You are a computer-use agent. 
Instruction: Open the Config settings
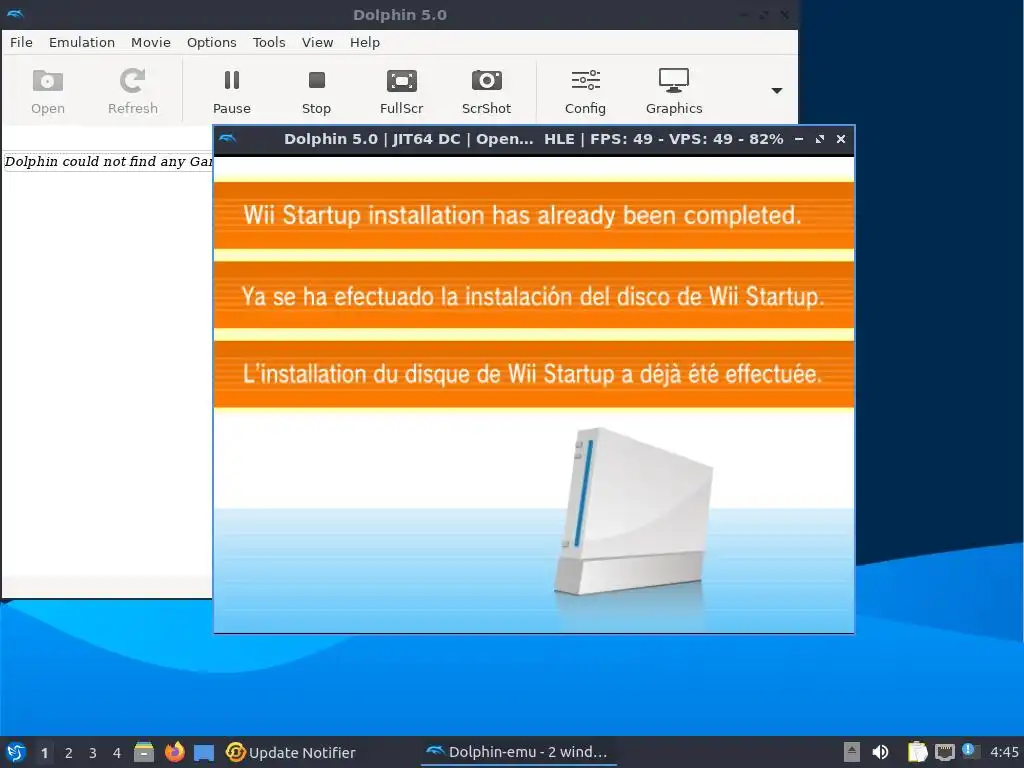coord(585,91)
